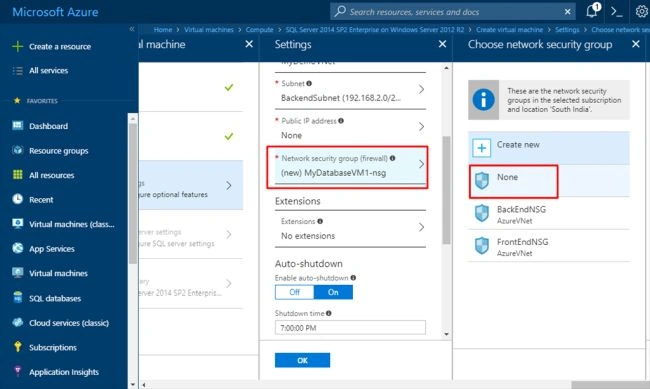The height and width of the screenshot is (389, 650).
Task: Go to Create virtual machine breadcrumb
Action: click(509, 29)
